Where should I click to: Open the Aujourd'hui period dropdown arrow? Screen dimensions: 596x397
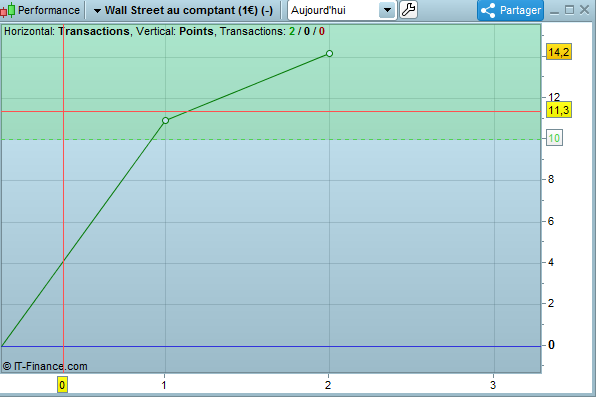click(387, 10)
